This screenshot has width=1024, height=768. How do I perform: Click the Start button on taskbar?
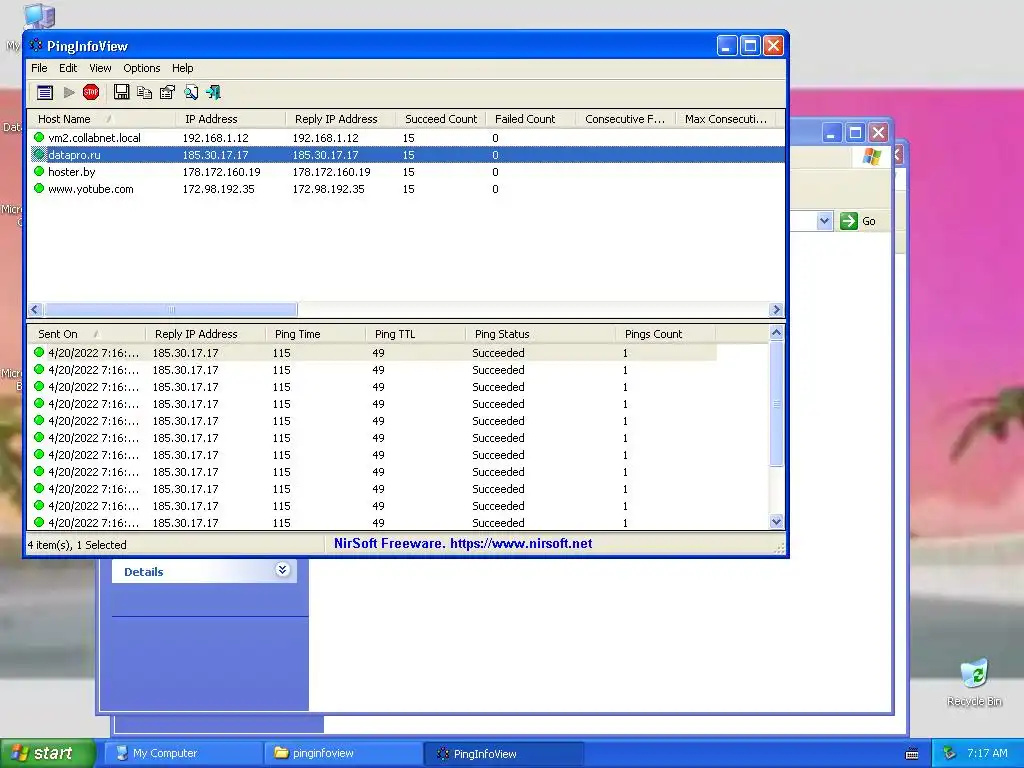pyautogui.click(x=48, y=753)
